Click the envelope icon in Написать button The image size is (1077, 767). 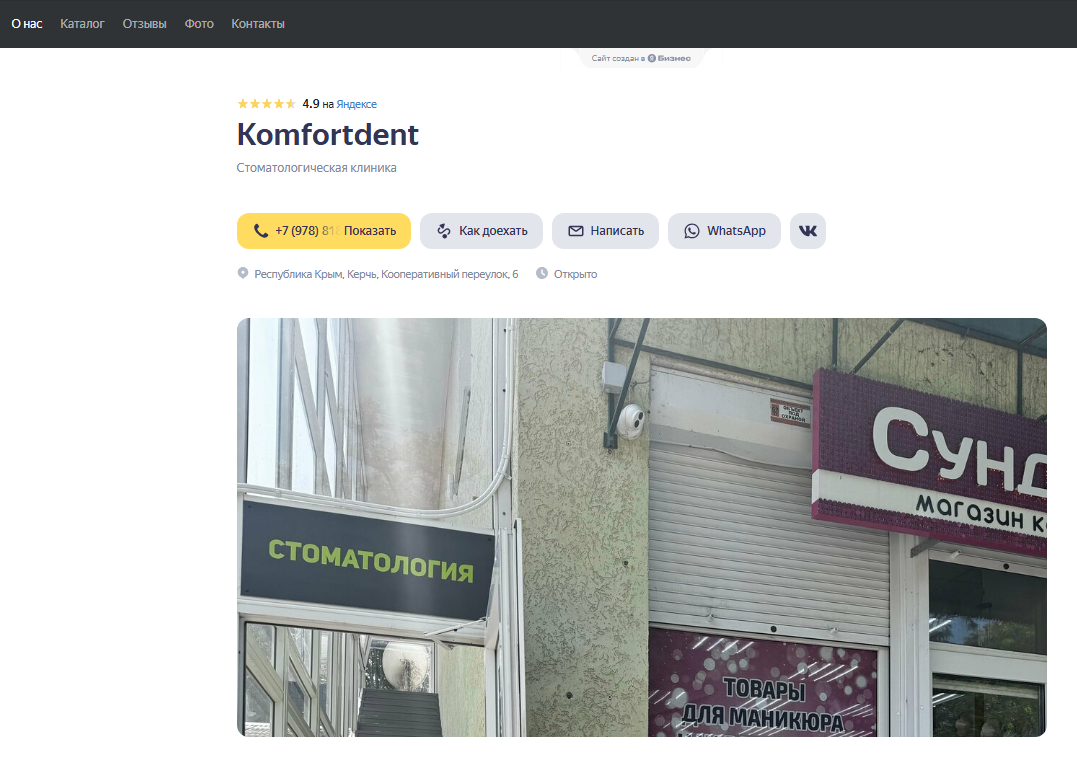576,231
